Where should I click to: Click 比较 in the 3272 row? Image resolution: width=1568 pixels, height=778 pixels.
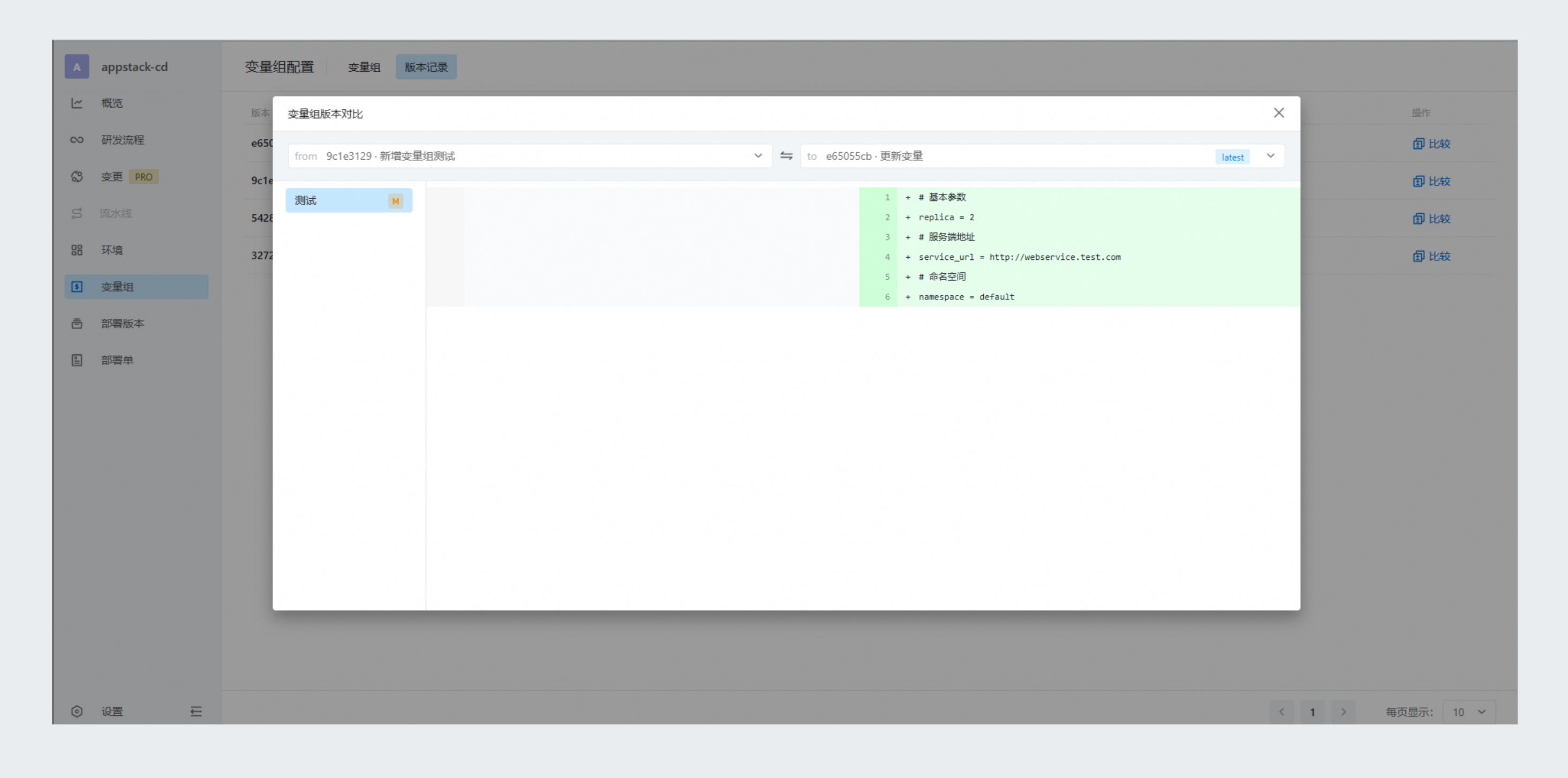pos(1431,256)
